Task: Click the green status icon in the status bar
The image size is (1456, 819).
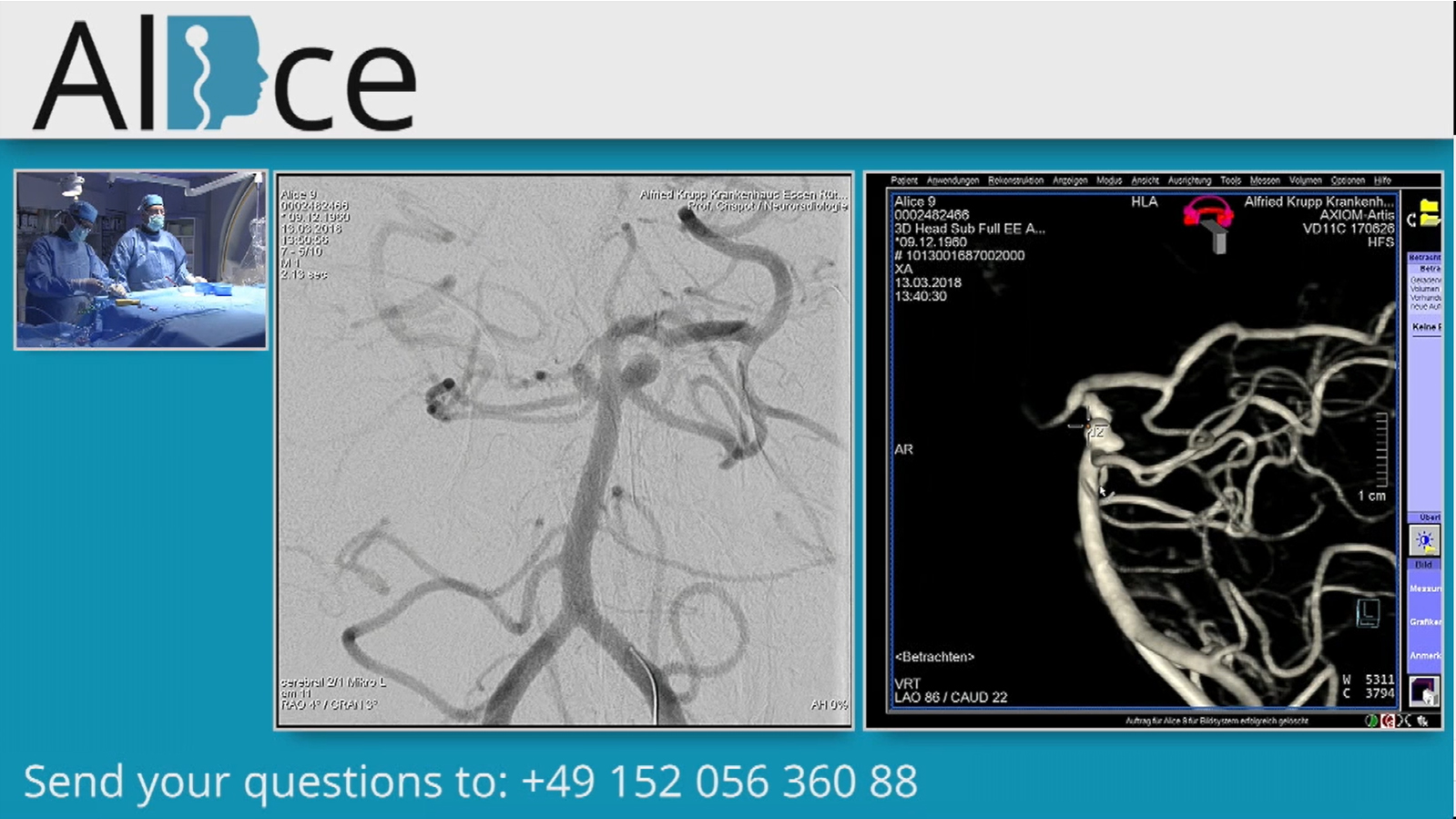Action: [1370, 721]
